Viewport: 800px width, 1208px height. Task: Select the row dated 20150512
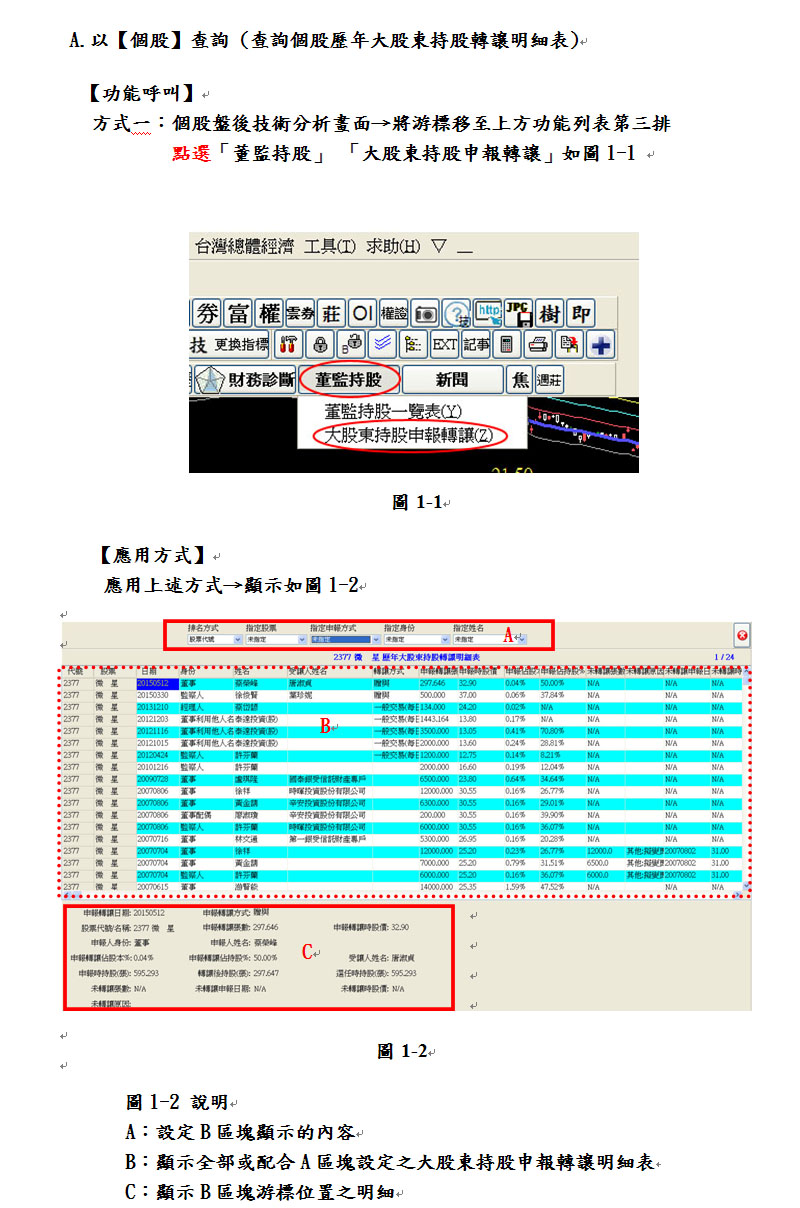click(x=403, y=682)
